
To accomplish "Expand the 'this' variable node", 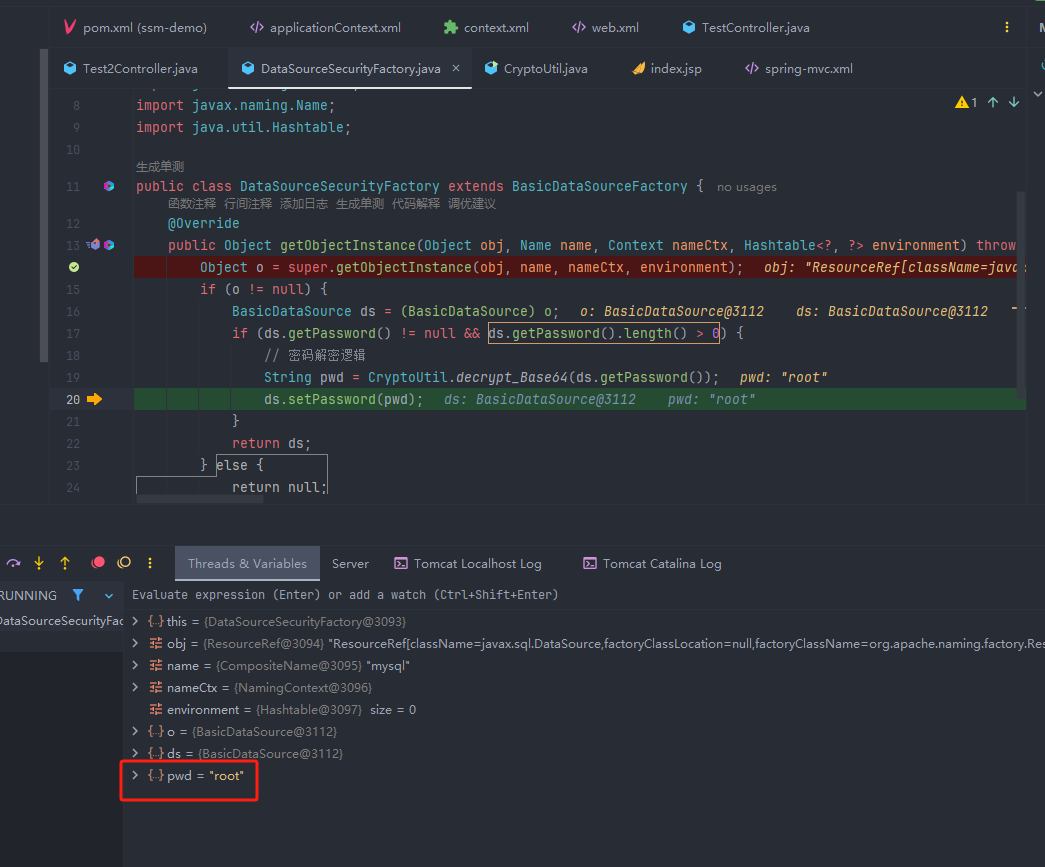I will 136,621.
